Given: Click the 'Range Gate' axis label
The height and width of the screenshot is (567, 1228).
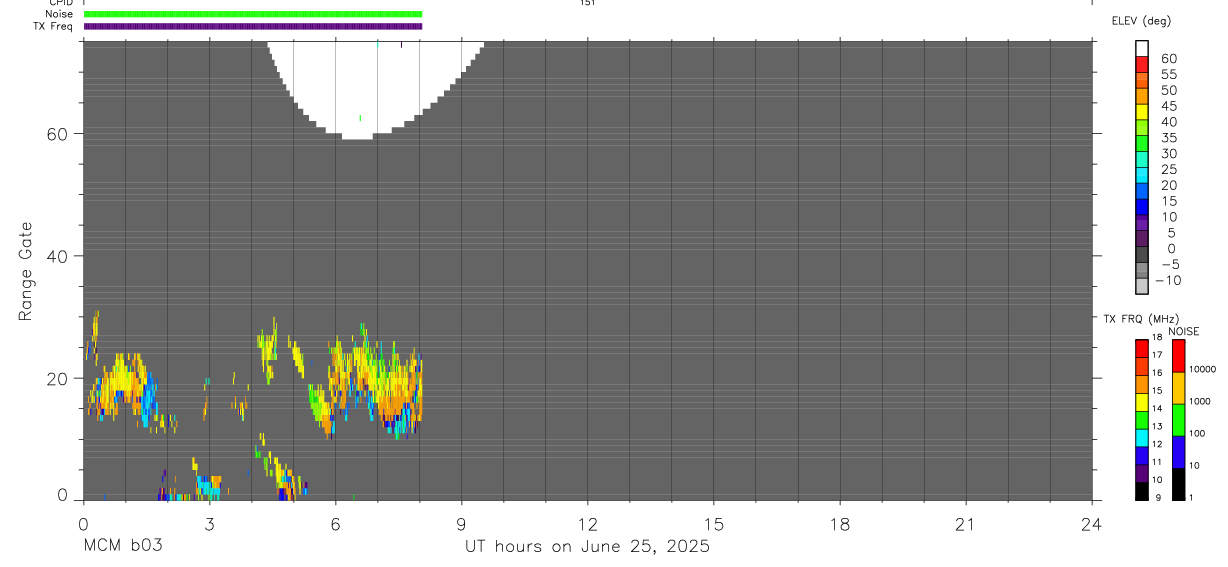Looking at the screenshot, I should tap(26, 272).
